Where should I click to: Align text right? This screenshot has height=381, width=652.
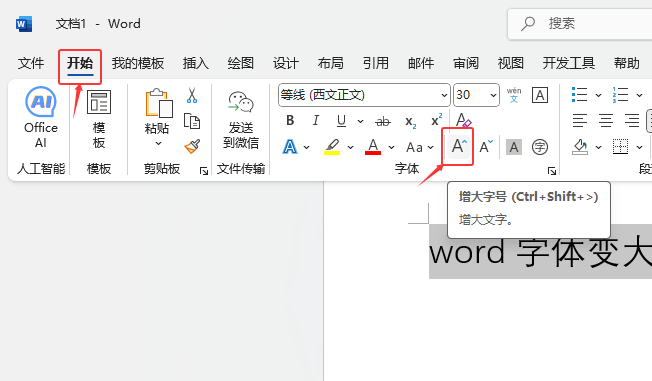632,121
